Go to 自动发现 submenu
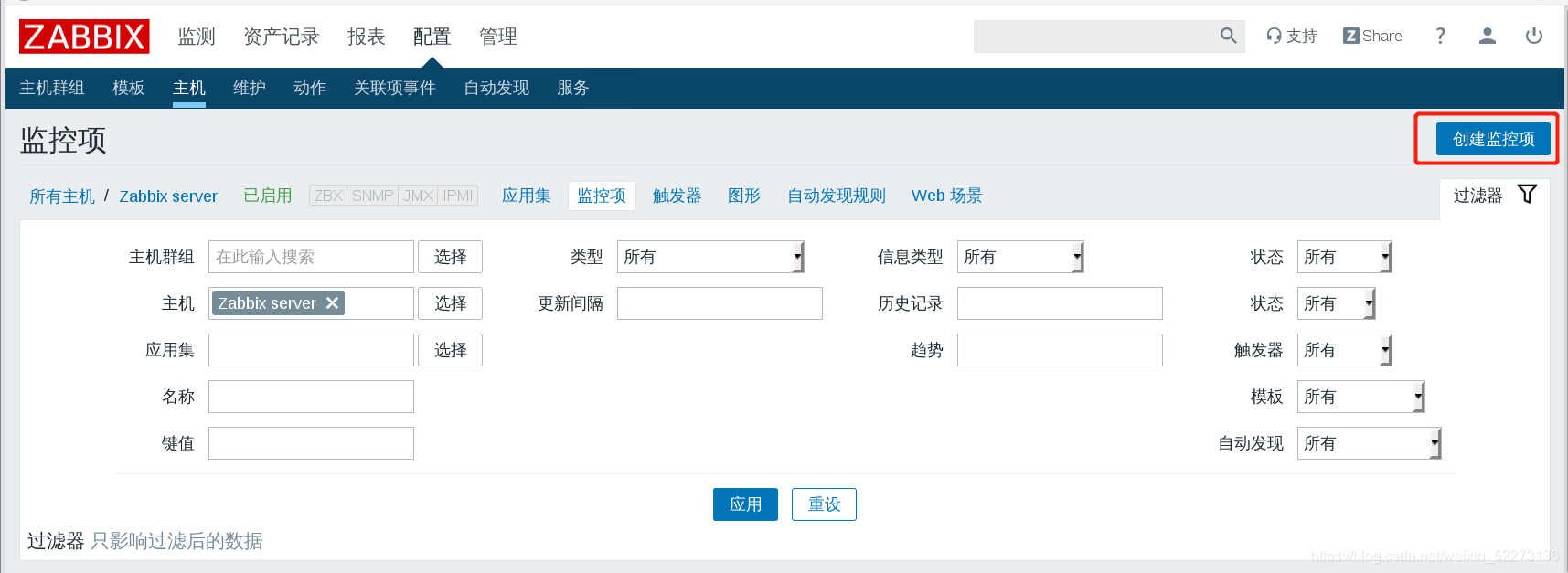 (x=496, y=88)
